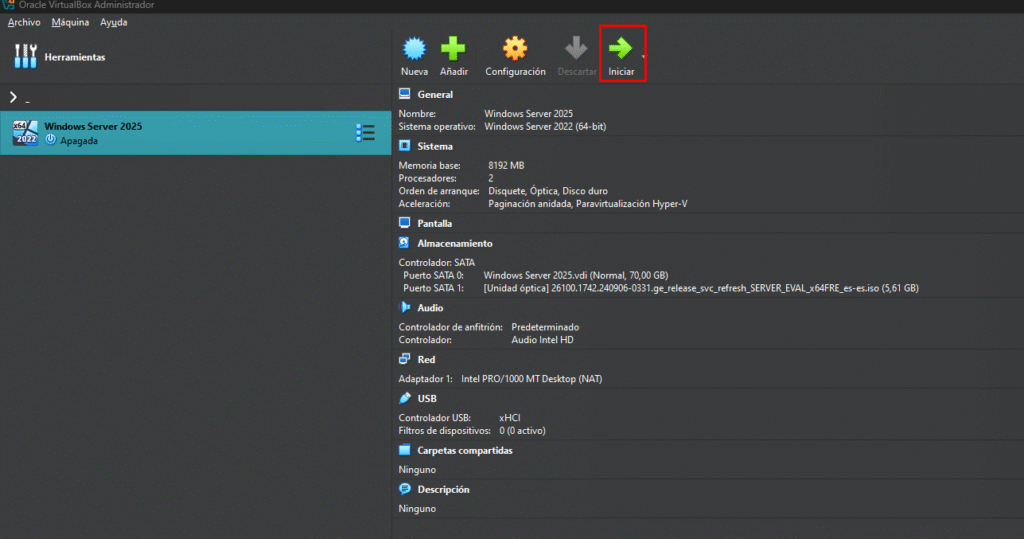Open the Ayuda menu
Image resolution: width=1024 pixels, height=539 pixels.
(114, 22)
